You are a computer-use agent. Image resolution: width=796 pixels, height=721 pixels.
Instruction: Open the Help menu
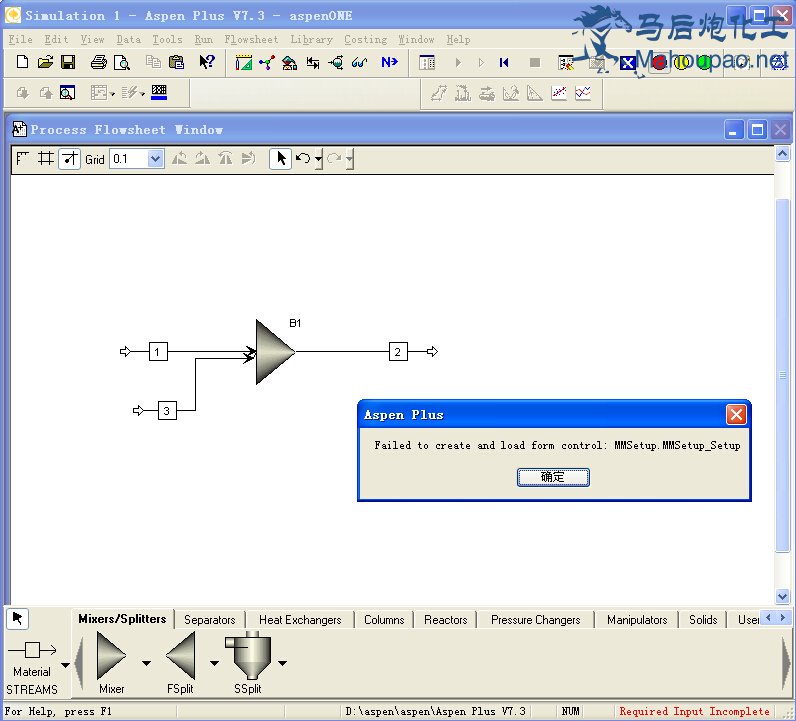pyautogui.click(x=458, y=39)
